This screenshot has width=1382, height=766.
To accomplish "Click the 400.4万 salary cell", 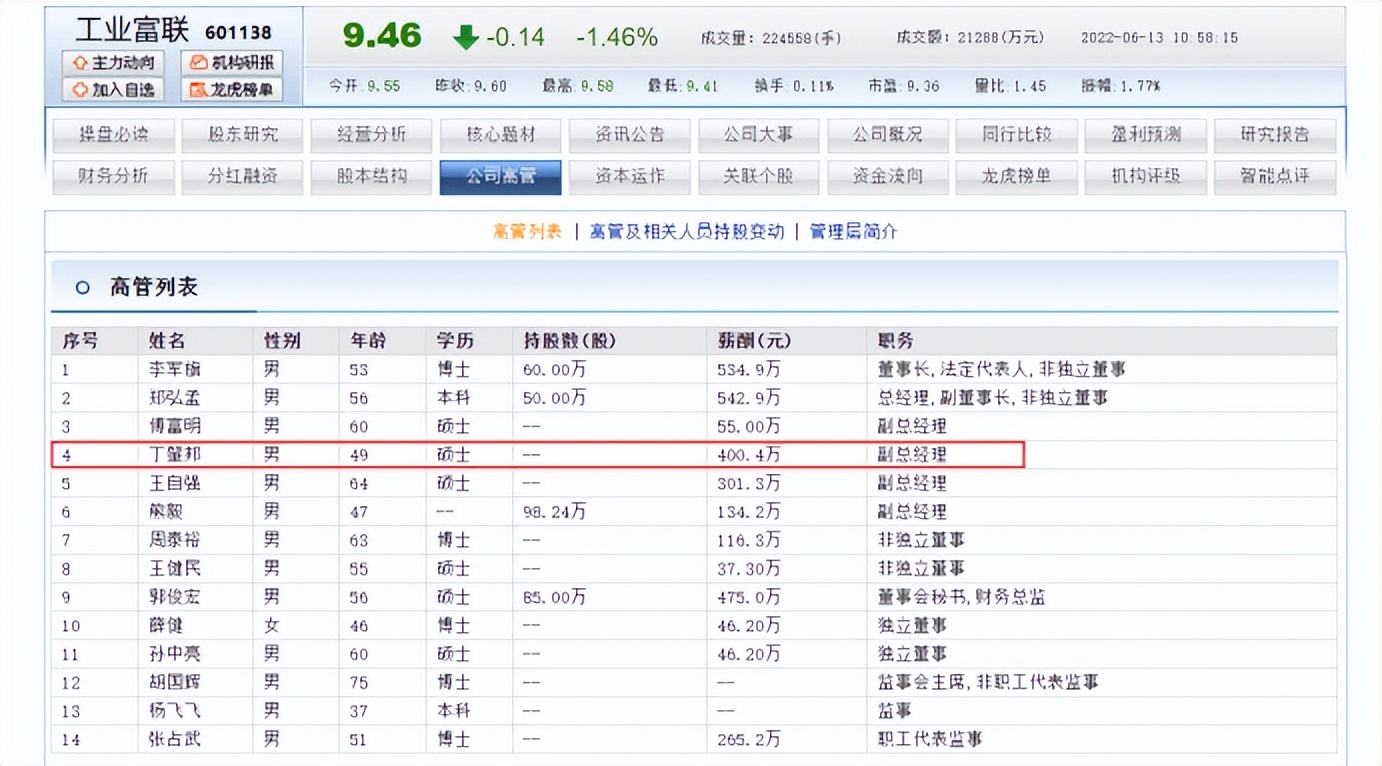I will [x=749, y=455].
